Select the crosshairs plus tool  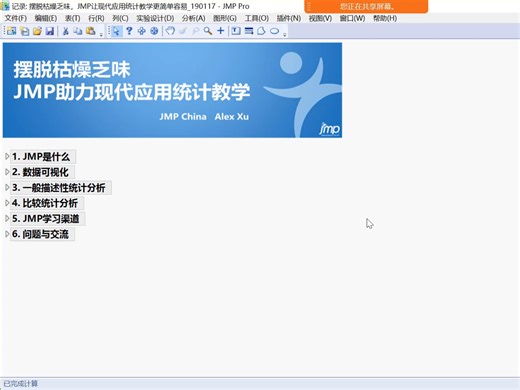click(220, 31)
